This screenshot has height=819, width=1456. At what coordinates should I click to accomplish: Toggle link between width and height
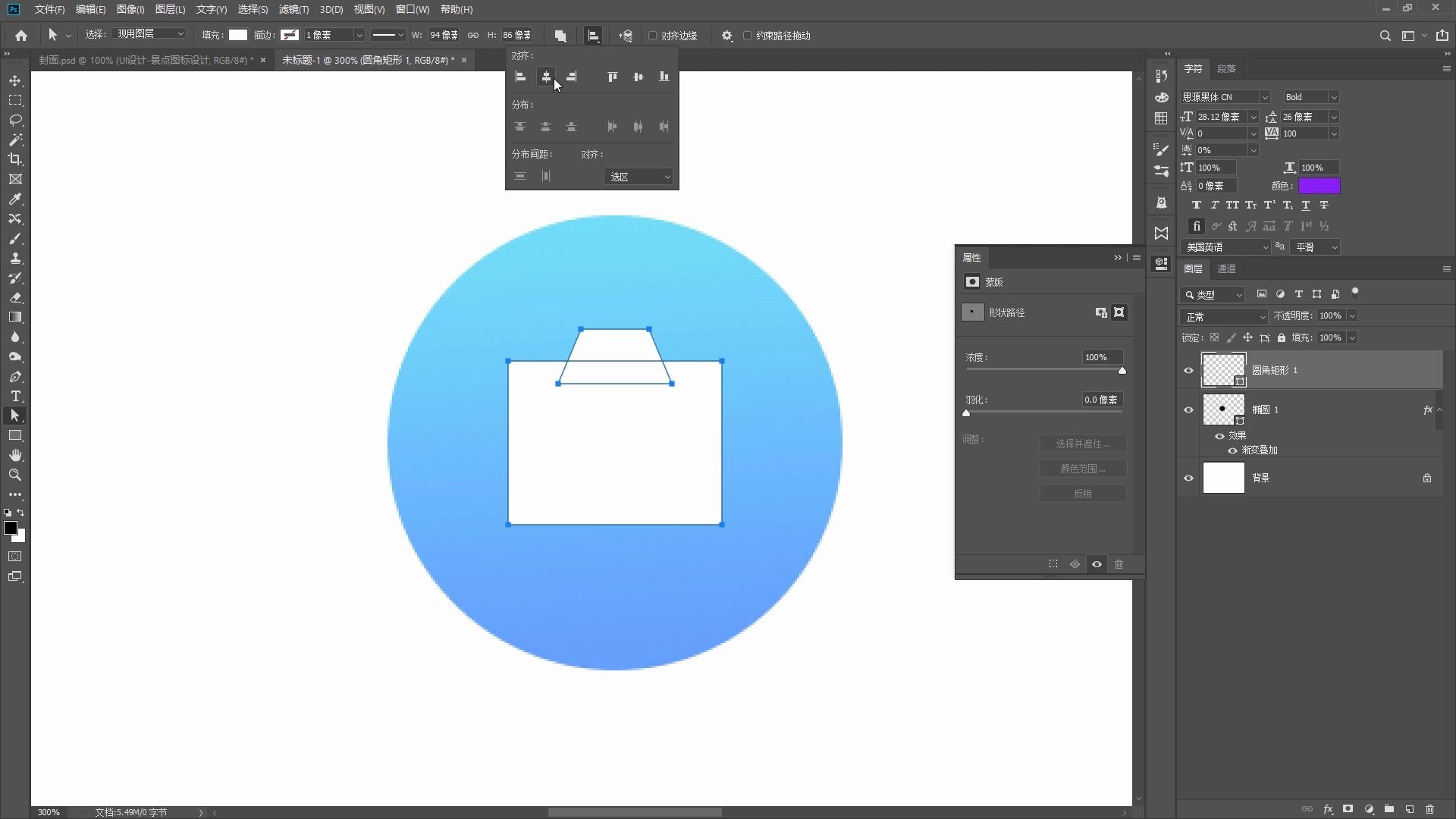tap(472, 36)
